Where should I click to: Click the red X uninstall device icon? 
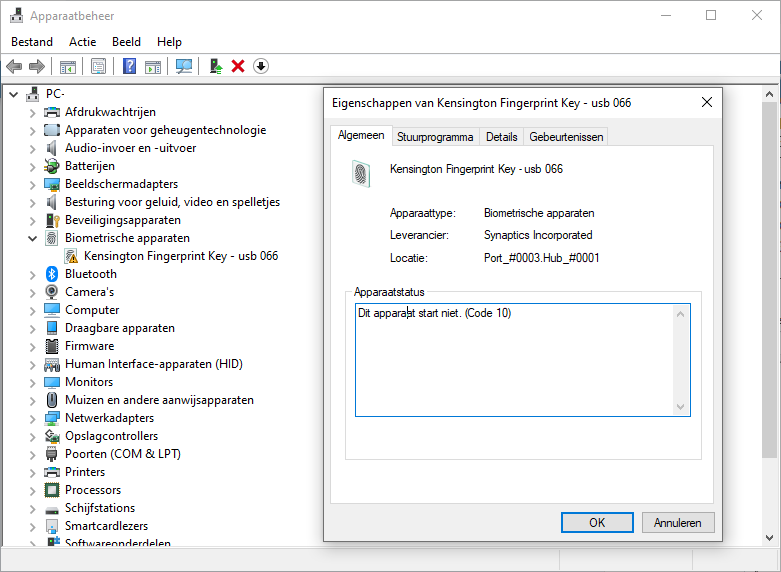coord(238,66)
